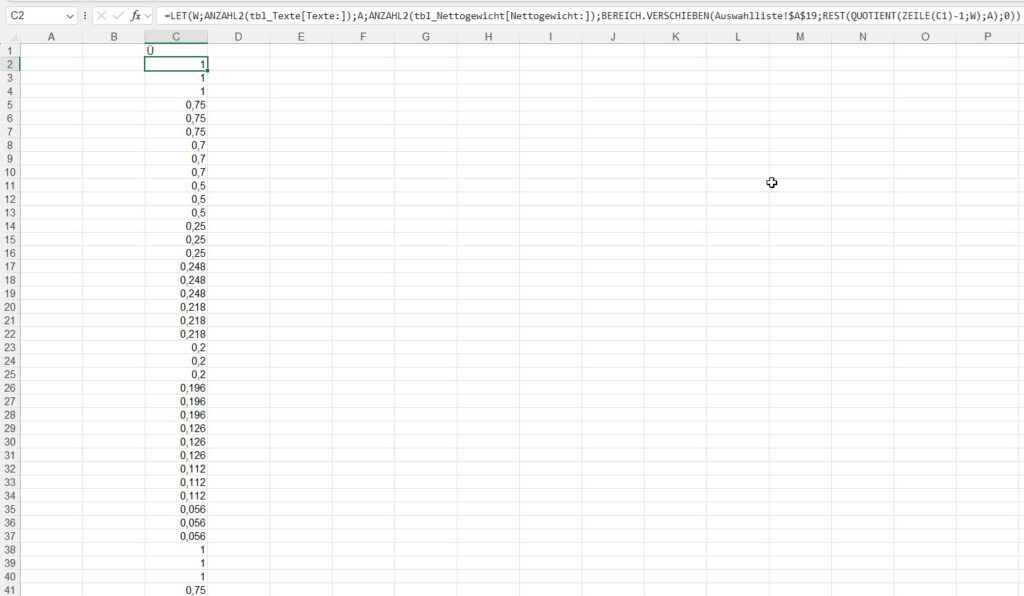
Task: Select row 8 header
Action: point(10,145)
